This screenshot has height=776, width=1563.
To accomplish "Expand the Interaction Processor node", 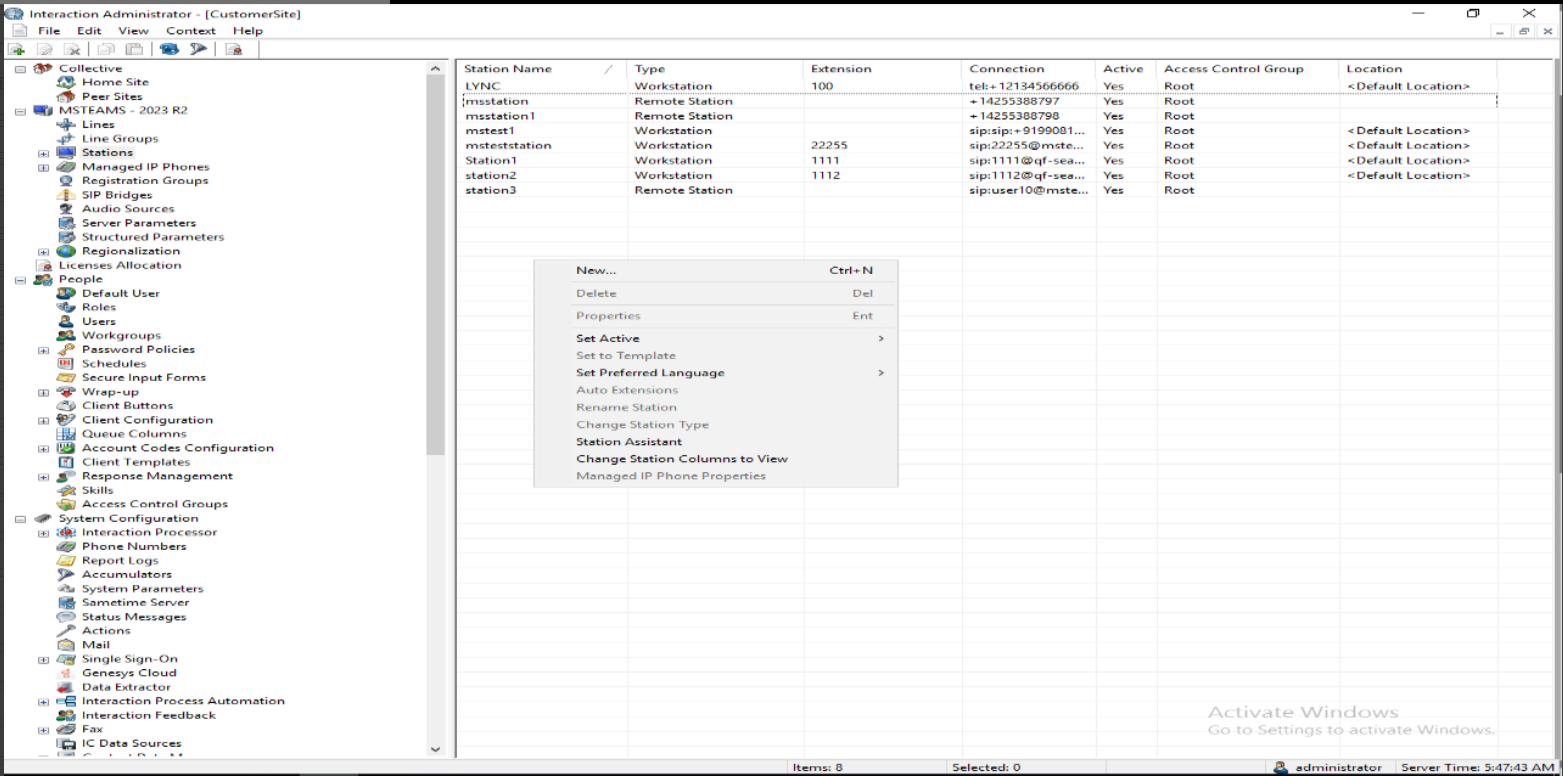I will (43, 533).
